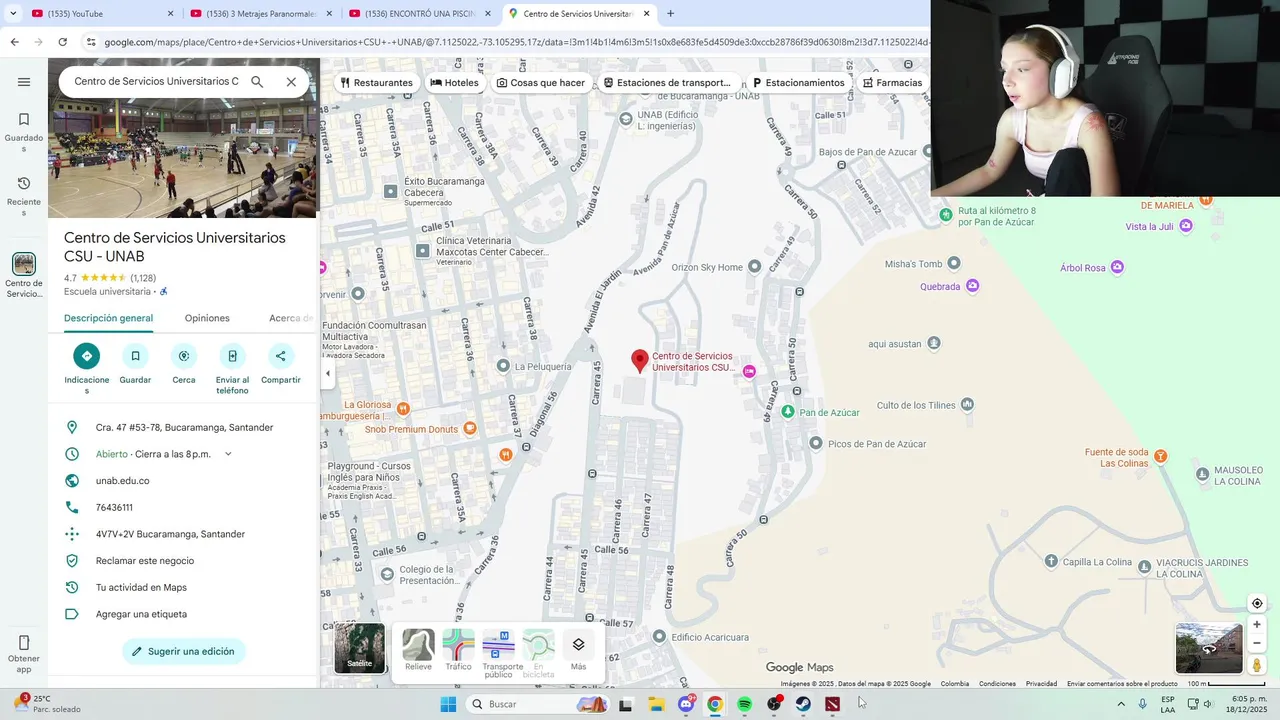Click the my location button on map
1280x720 pixels.
1257,603
